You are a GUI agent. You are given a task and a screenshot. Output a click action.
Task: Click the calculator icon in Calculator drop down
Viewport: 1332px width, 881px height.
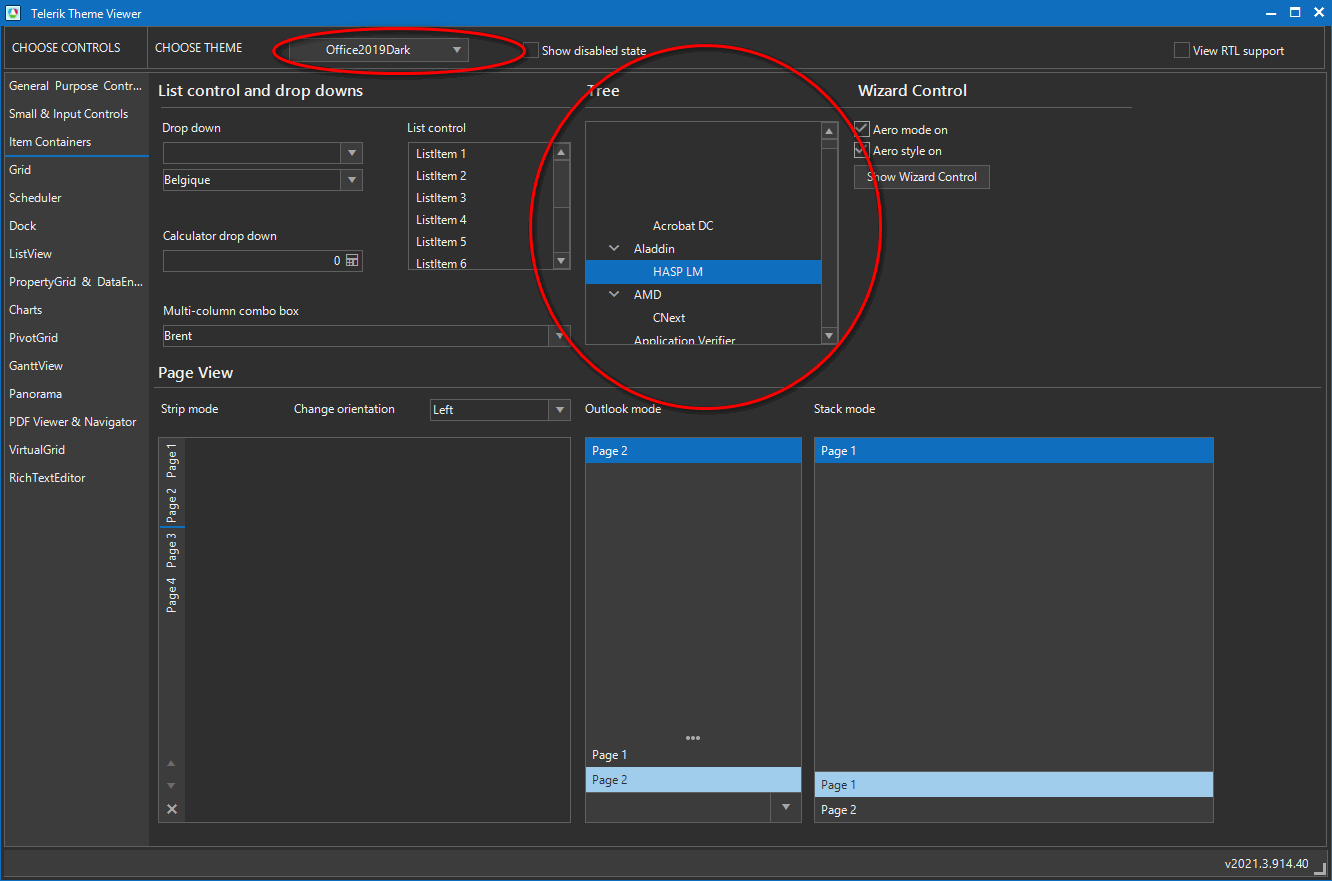coord(351,261)
